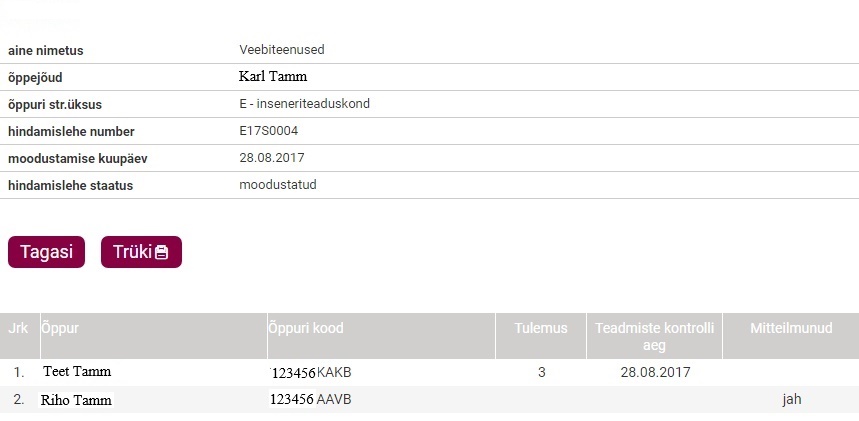Click the Mitteilmunud column header

click(x=791, y=328)
